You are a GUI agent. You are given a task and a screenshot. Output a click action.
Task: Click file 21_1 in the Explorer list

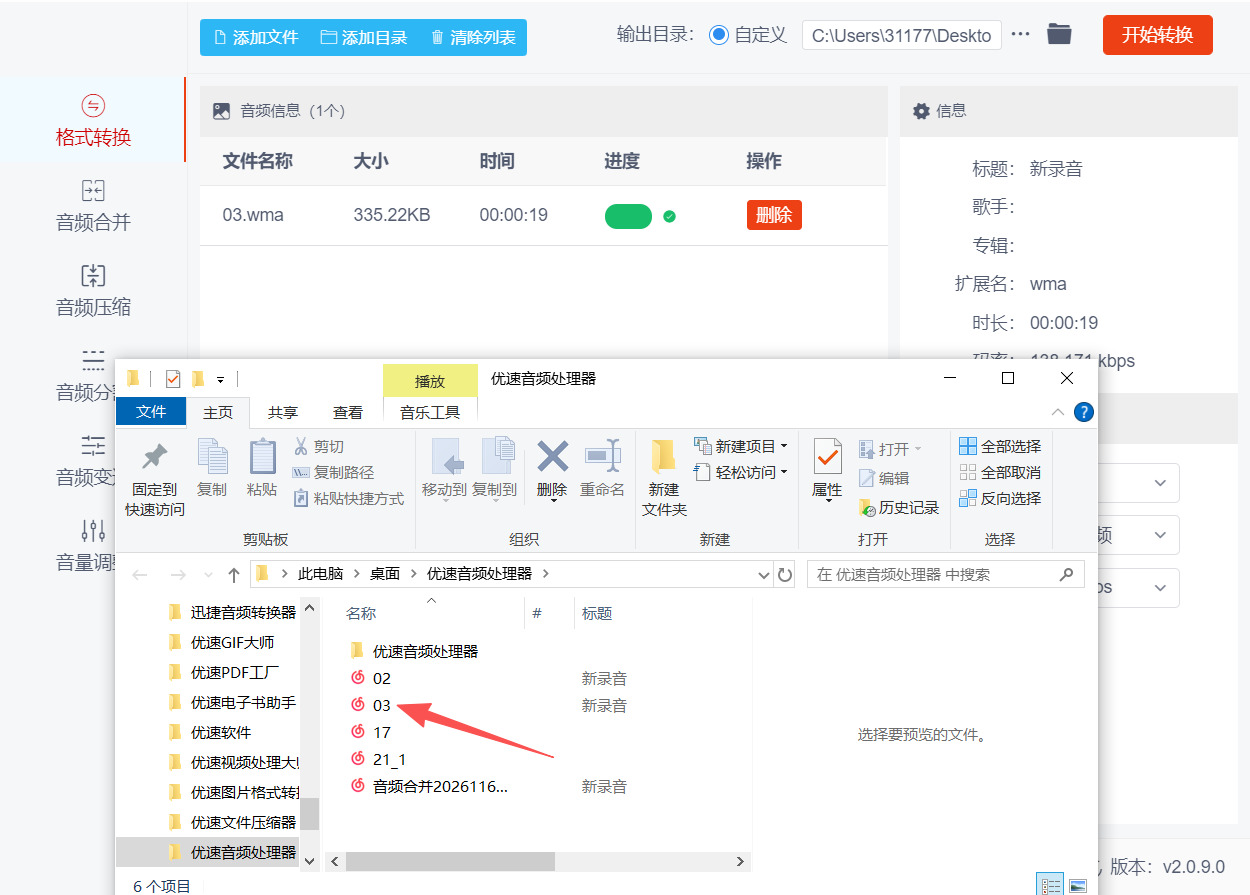click(389, 759)
